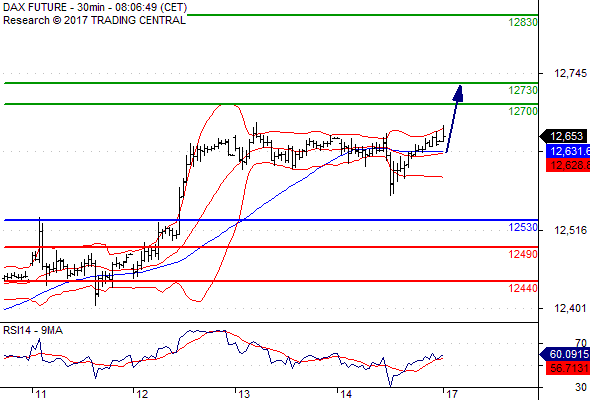
Task: Click the 12,516 price axis label
Action: (x=570, y=230)
